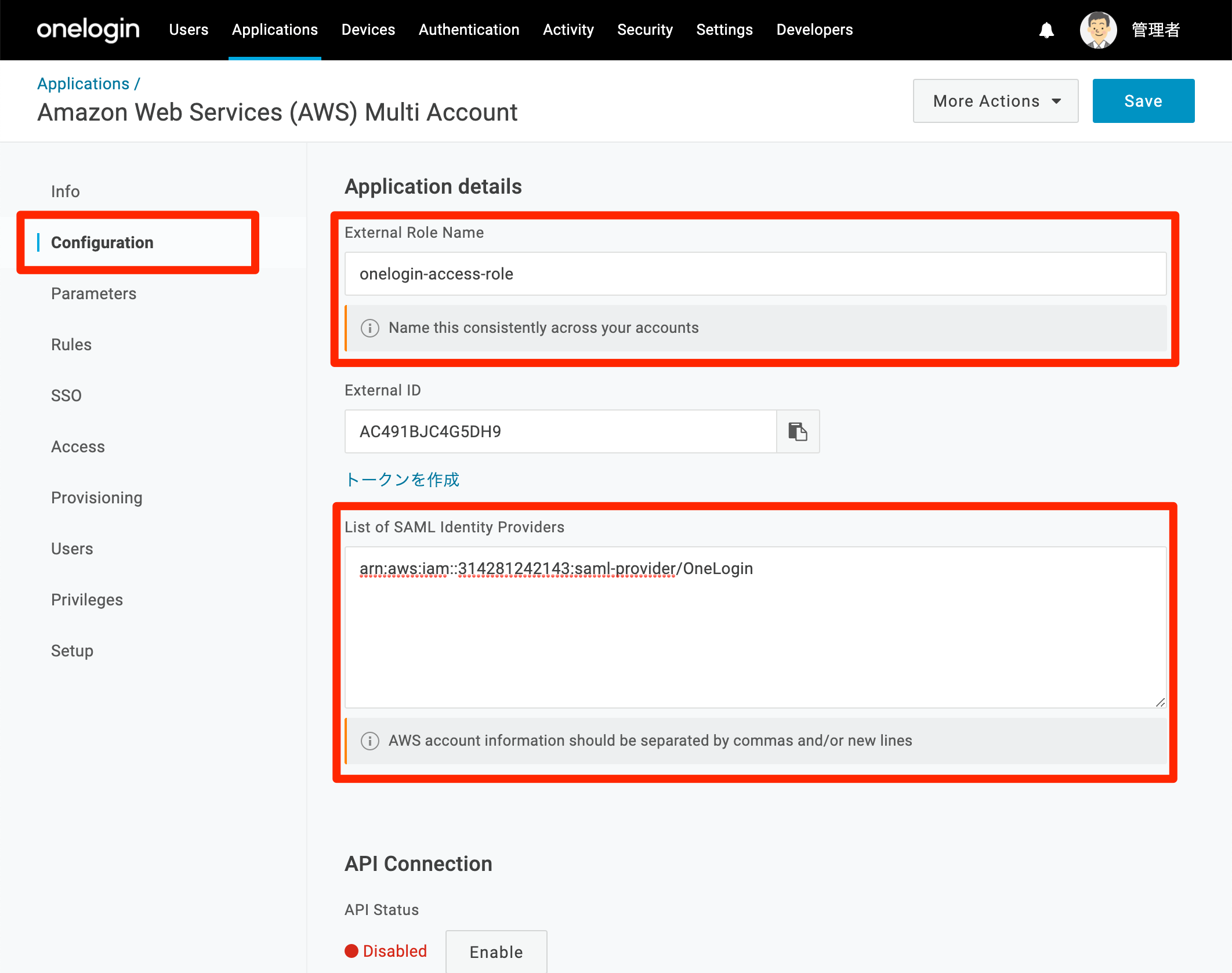Switch to the Parameters tab
1232x973 pixels.
pyautogui.click(x=94, y=293)
